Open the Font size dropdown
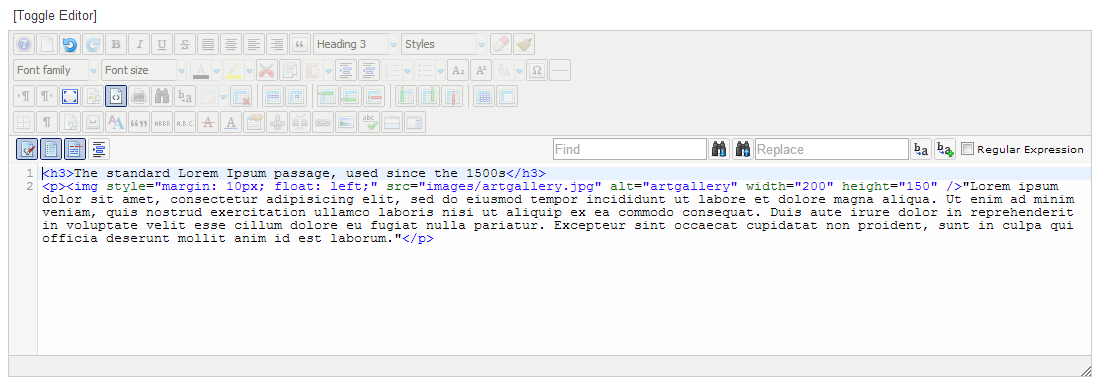This screenshot has width=1098, height=381. click(144, 70)
